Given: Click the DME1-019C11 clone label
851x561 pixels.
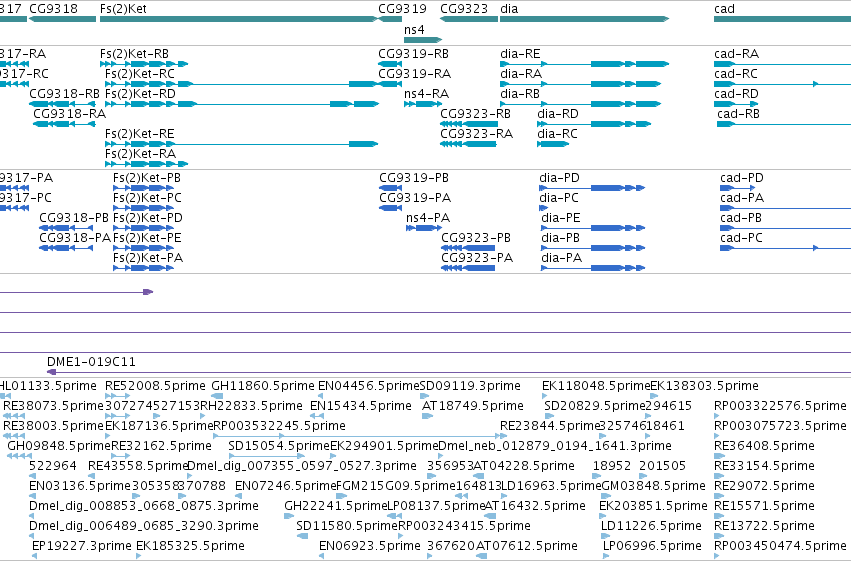Looking at the screenshot, I should pos(91,362).
